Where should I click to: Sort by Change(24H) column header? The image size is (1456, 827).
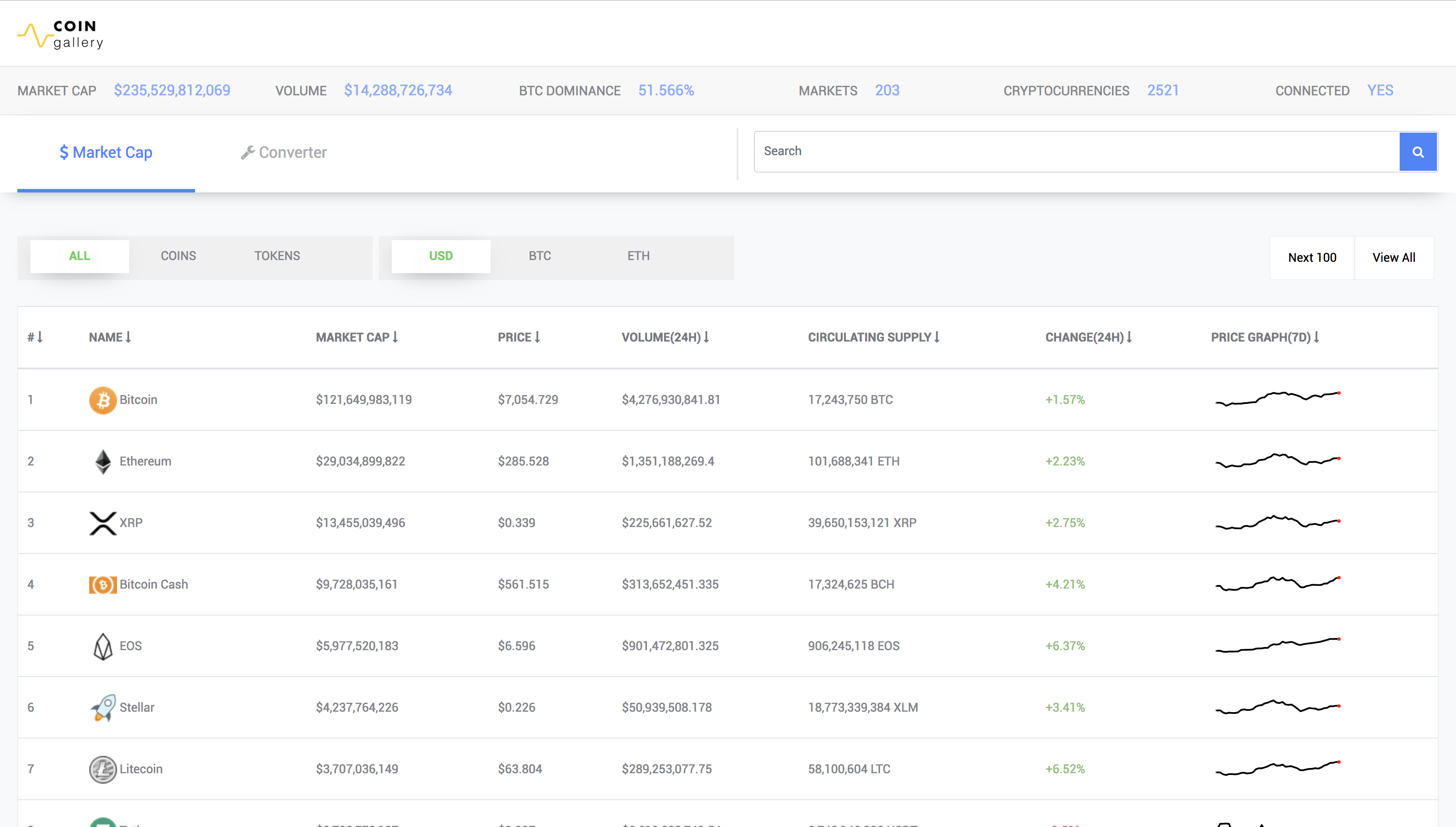point(1088,337)
